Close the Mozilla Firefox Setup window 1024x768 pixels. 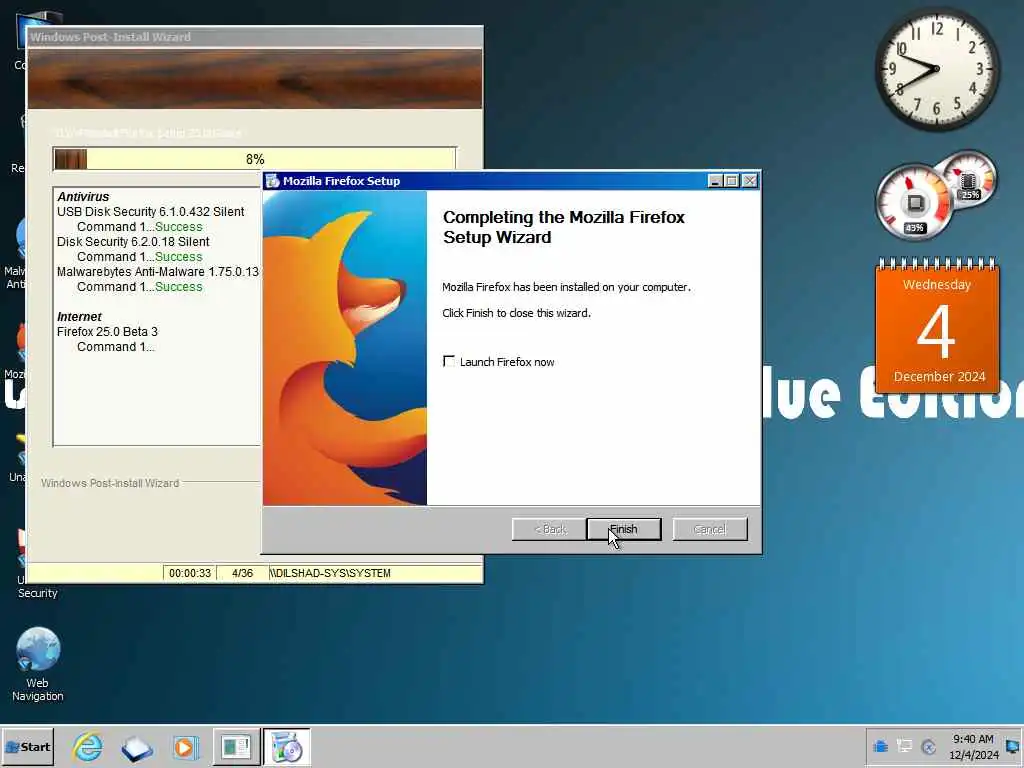click(x=750, y=181)
